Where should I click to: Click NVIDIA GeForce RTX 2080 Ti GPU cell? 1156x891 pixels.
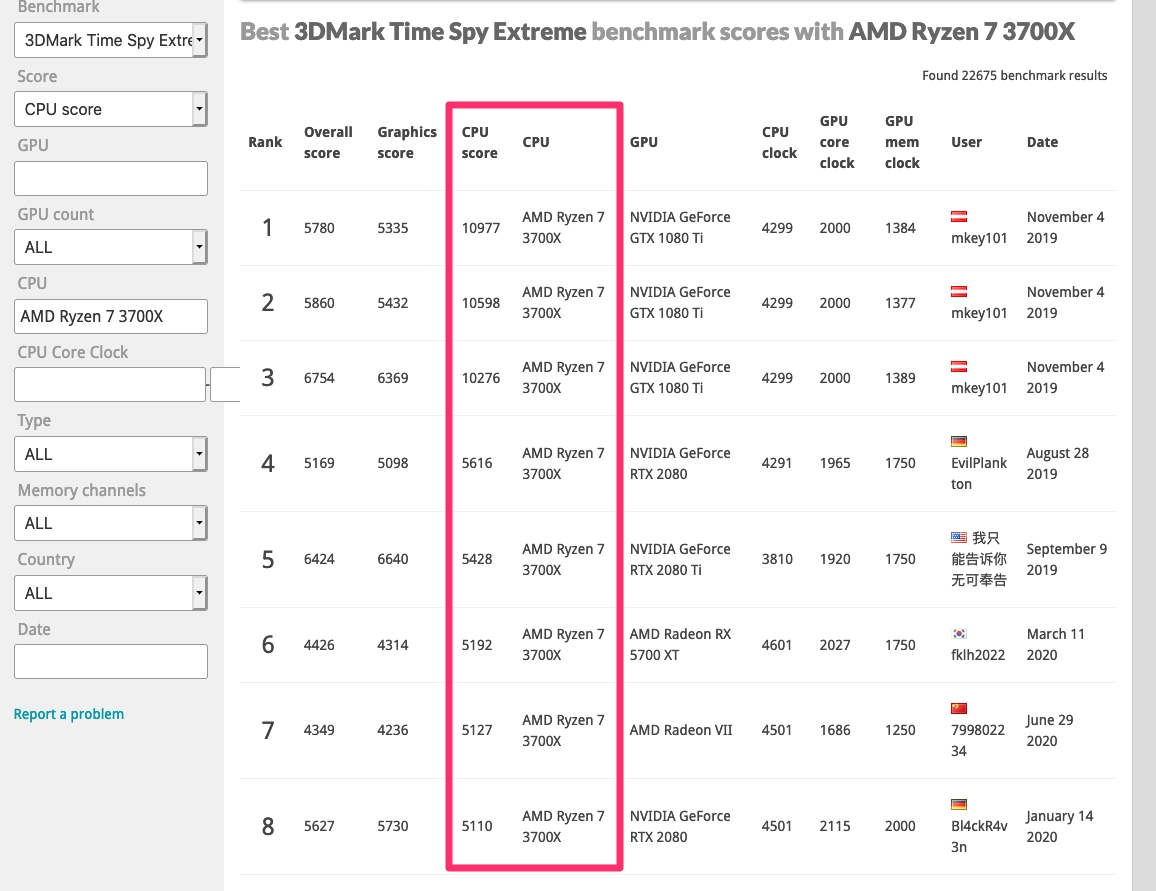point(680,559)
